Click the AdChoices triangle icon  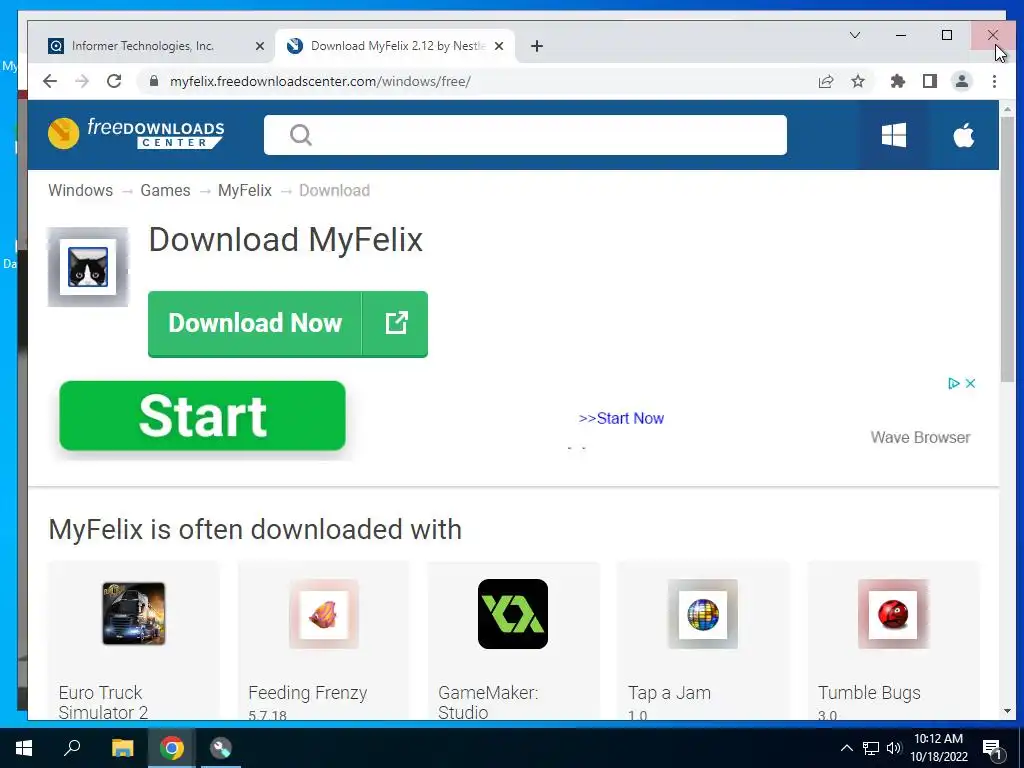[x=953, y=383]
